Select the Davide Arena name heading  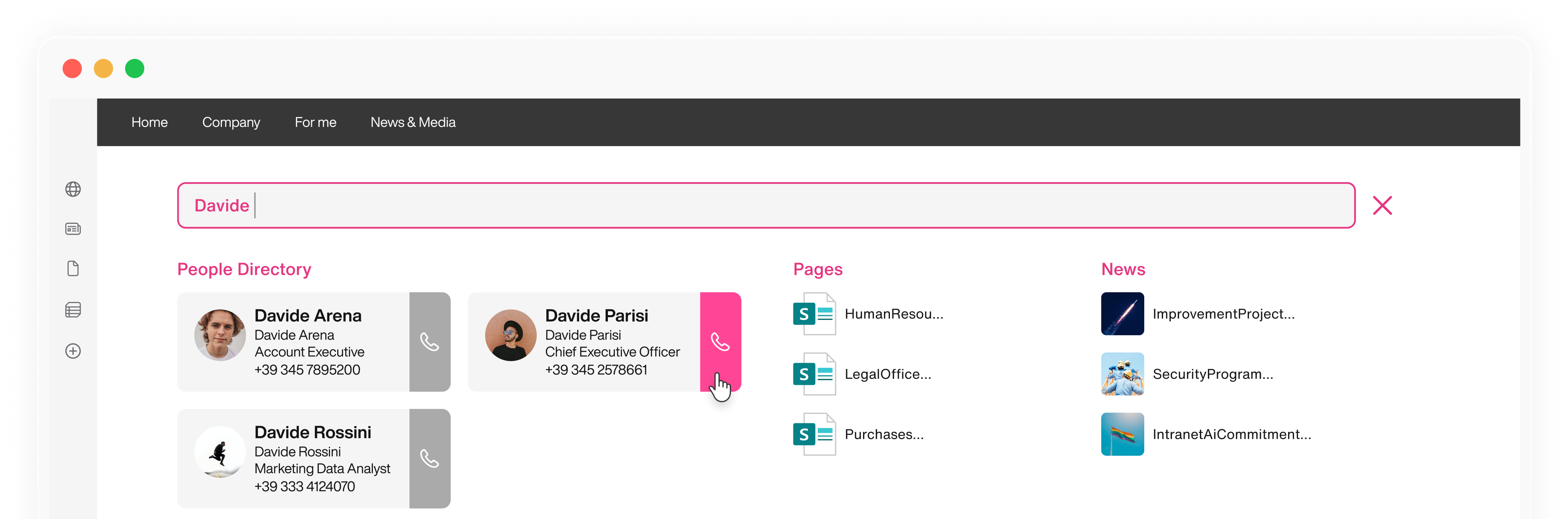[308, 316]
